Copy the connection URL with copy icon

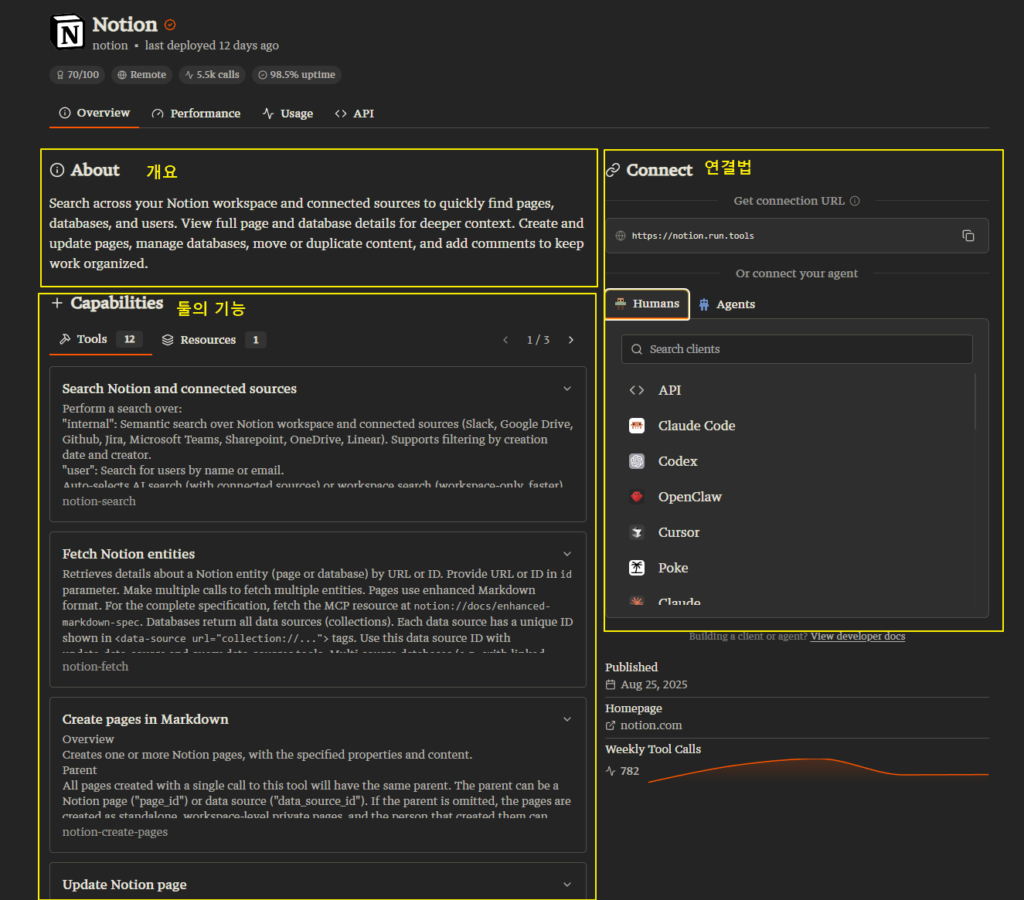[x=968, y=236]
